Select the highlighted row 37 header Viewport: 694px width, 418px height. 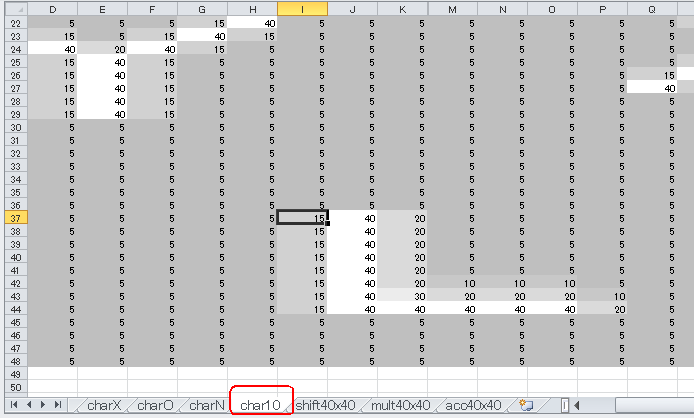click(16, 218)
